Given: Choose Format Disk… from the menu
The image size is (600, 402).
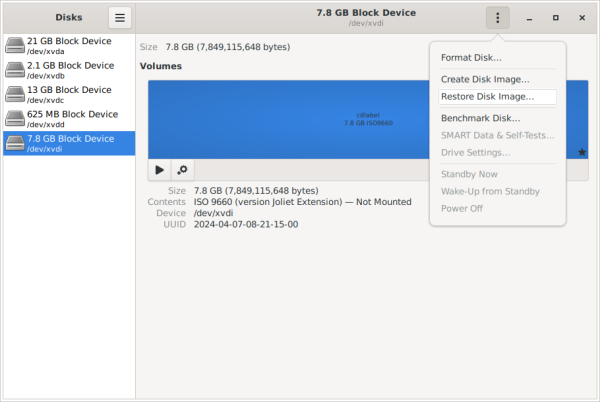Looking at the screenshot, I should (471, 58).
